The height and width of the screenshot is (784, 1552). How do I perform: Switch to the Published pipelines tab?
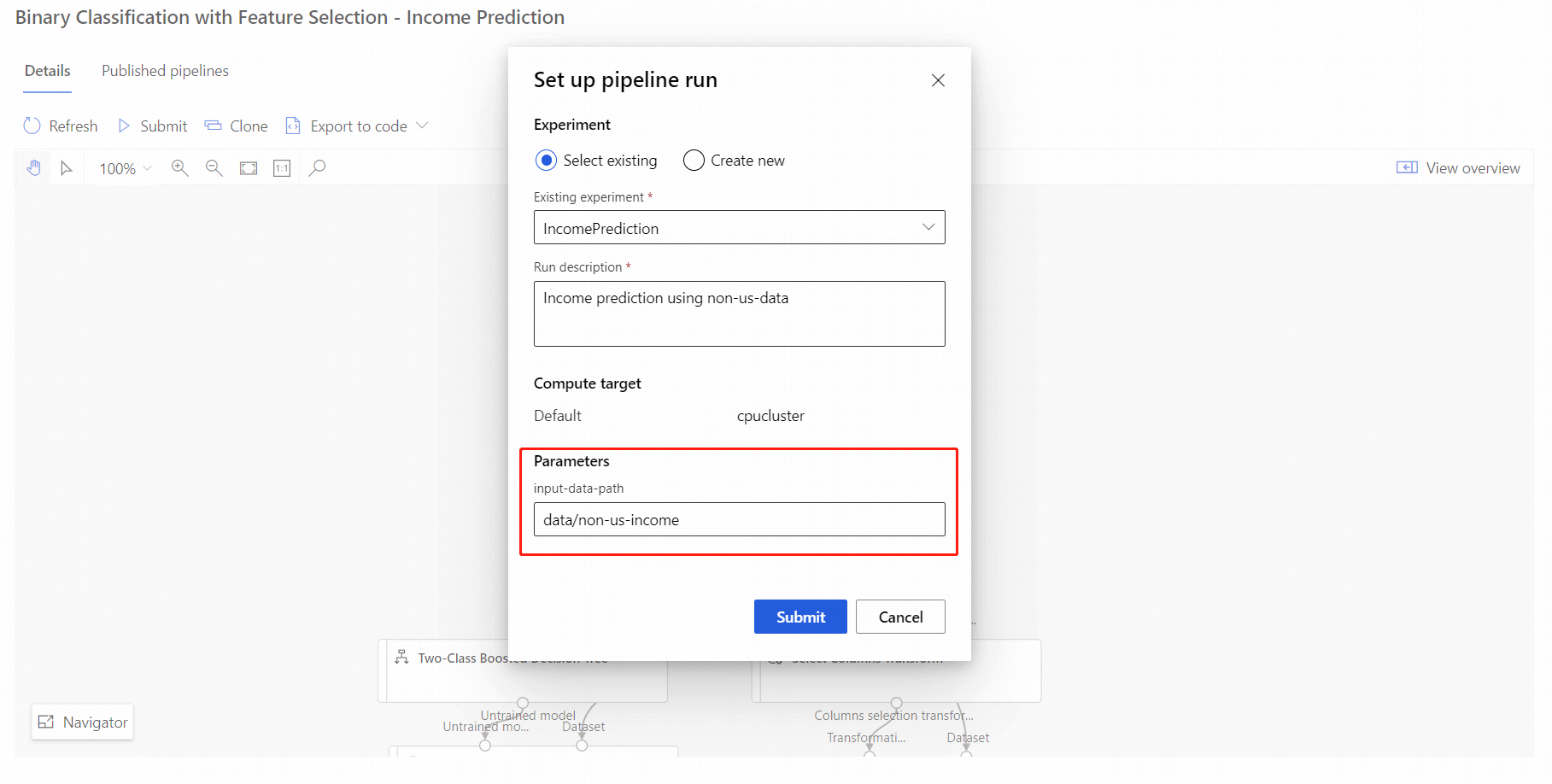click(165, 71)
